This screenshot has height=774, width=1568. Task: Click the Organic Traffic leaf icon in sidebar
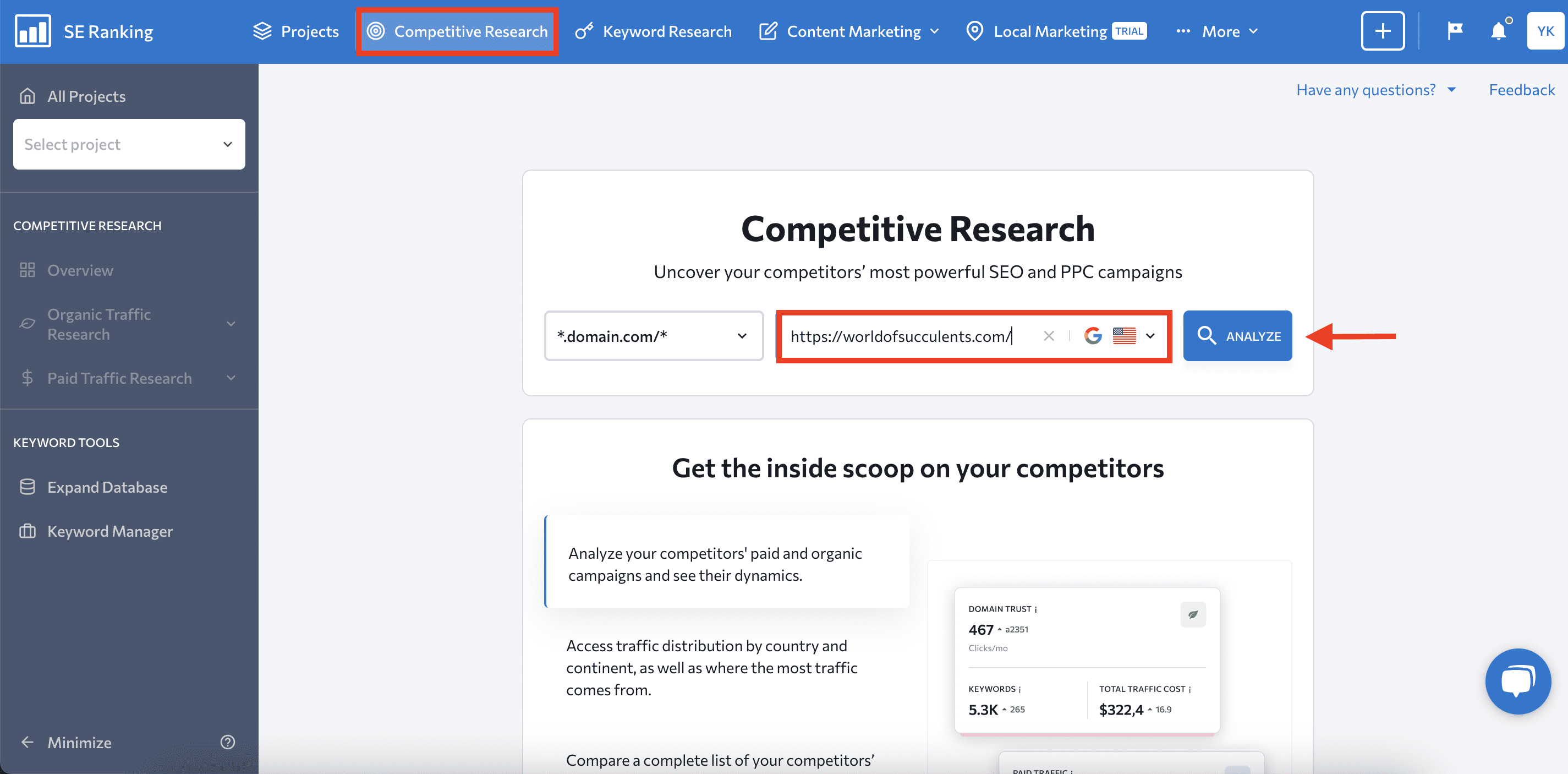[x=28, y=324]
